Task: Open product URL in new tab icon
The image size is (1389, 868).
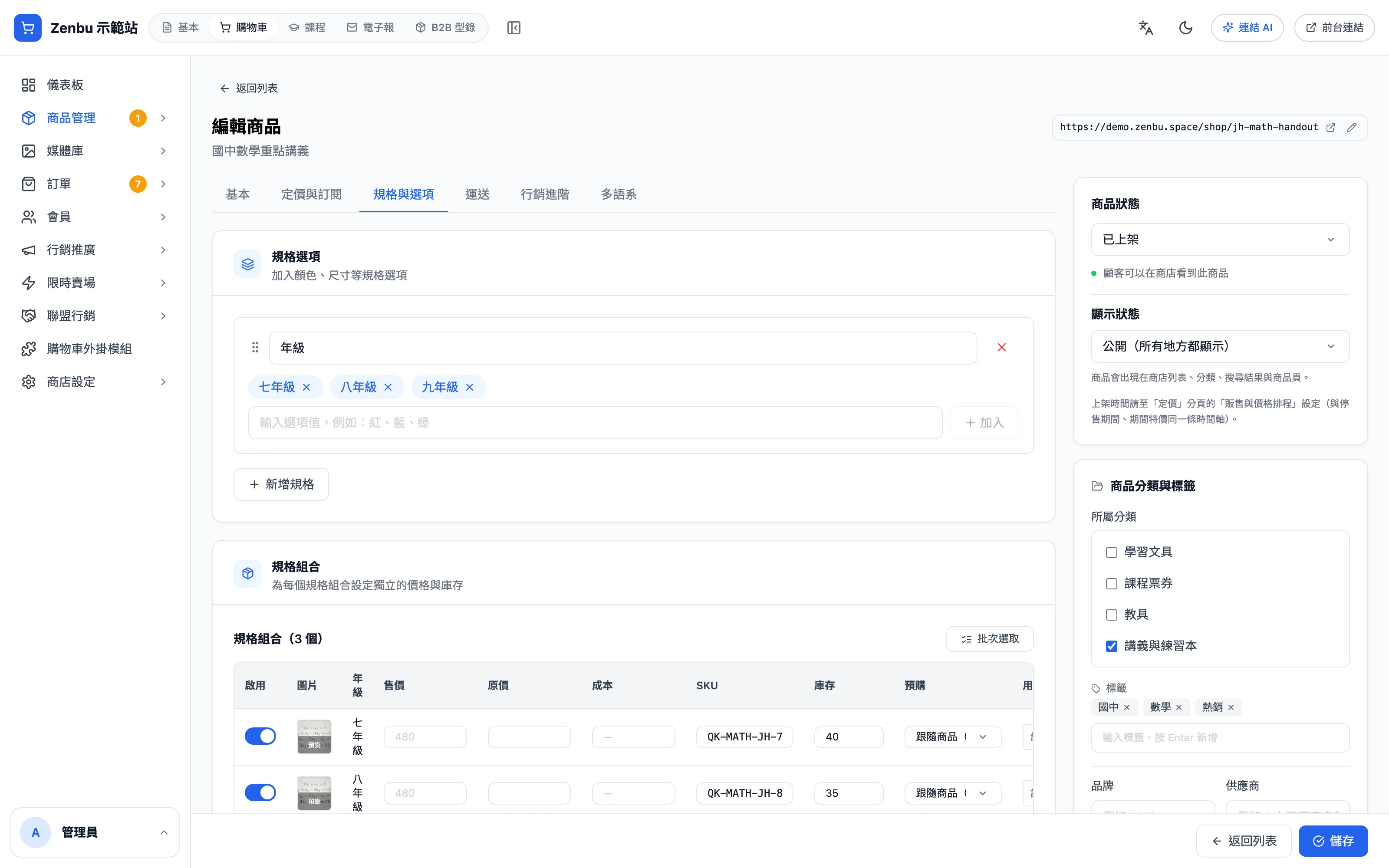Action: pos(1330,128)
